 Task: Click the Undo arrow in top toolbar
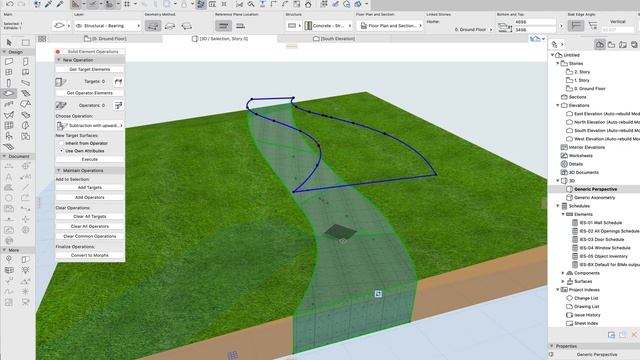point(9,4)
